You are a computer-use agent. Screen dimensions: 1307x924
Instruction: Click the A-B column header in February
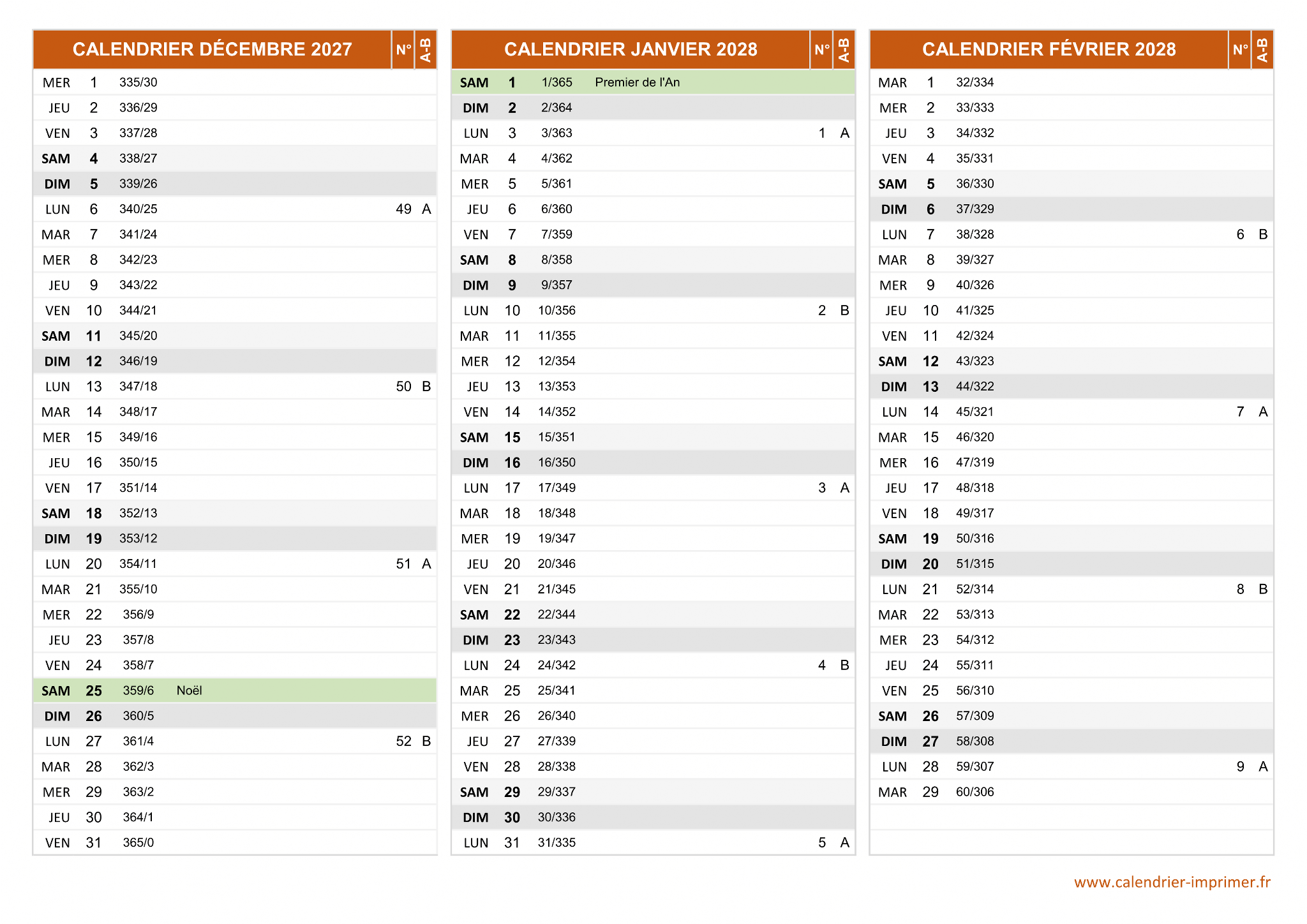click(1262, 49)
